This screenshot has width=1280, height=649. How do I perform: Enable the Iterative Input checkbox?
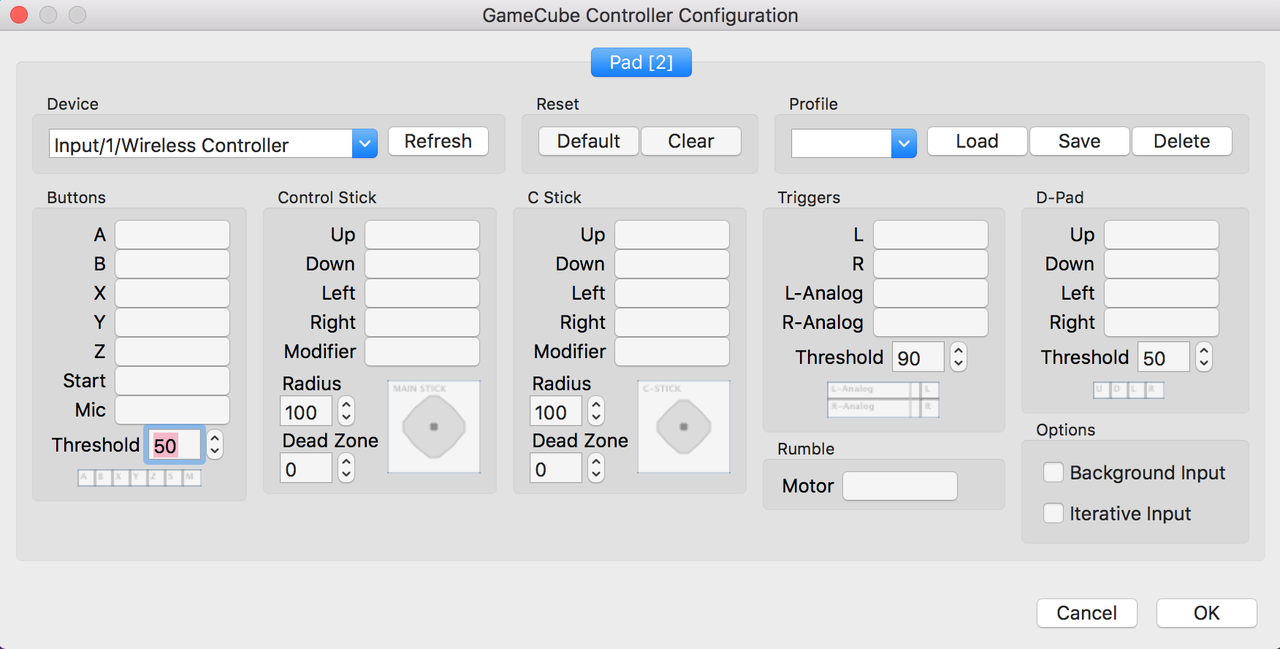1053,513
